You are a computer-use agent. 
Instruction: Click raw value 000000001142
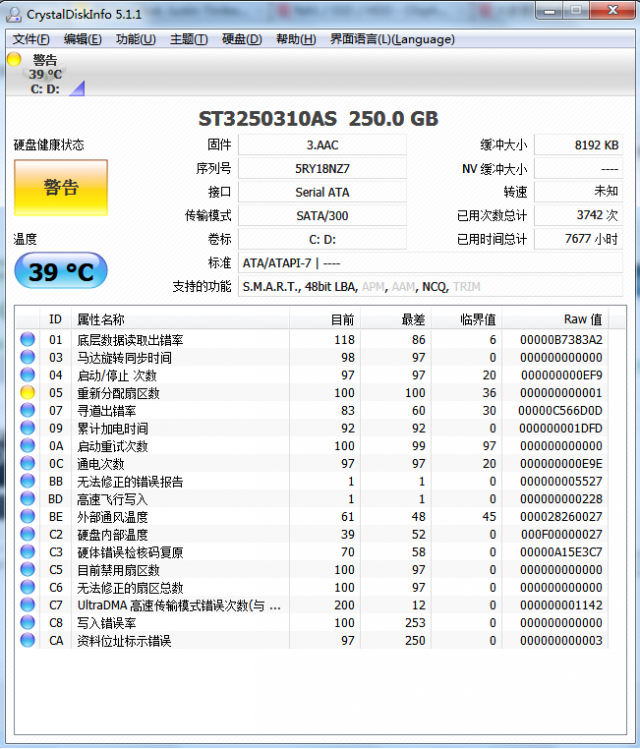click(x=561, y=605)
